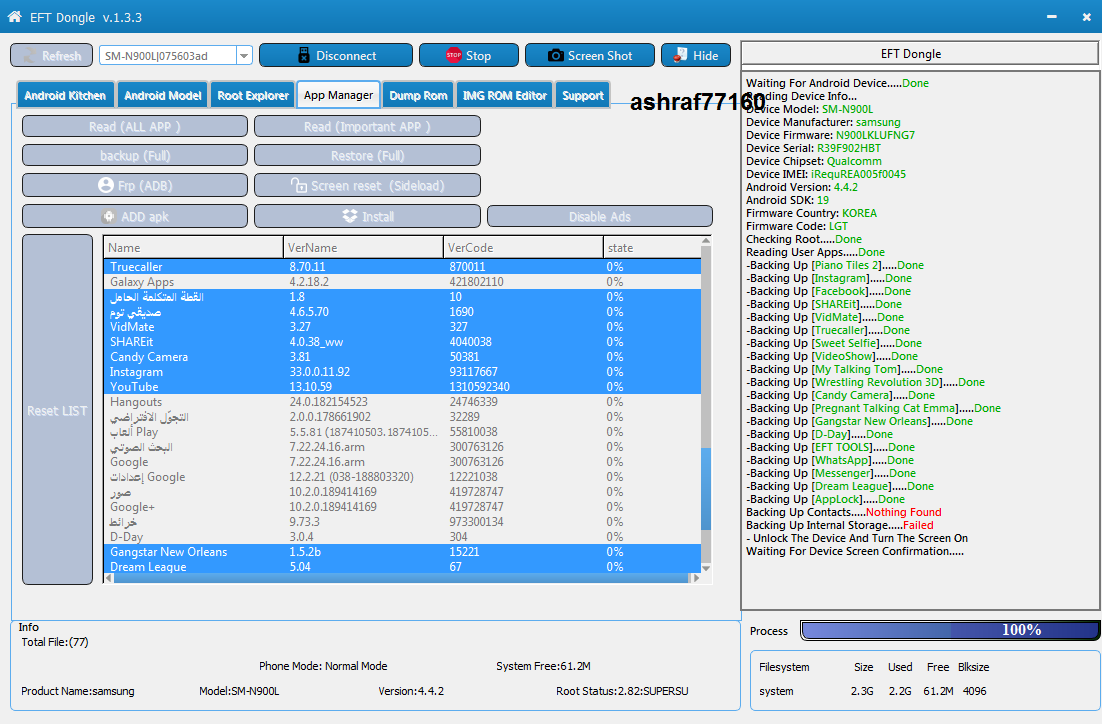This screenshot has width=1102, height=724.
Task: Click the Disable Ads button
Action: (599, 216)
